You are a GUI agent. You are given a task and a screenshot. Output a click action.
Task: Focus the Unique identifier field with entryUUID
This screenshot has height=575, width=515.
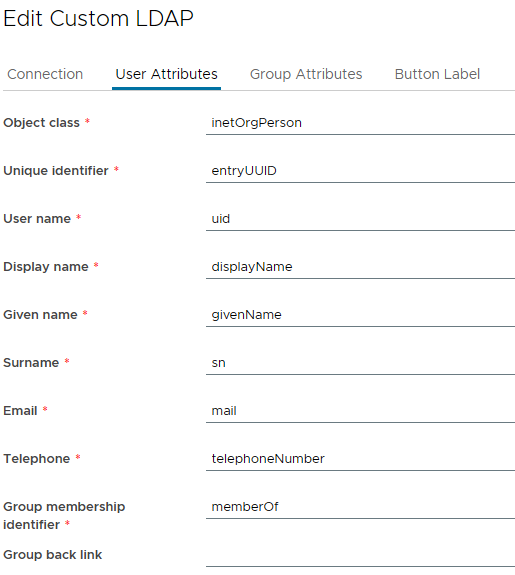pos(360,171)
